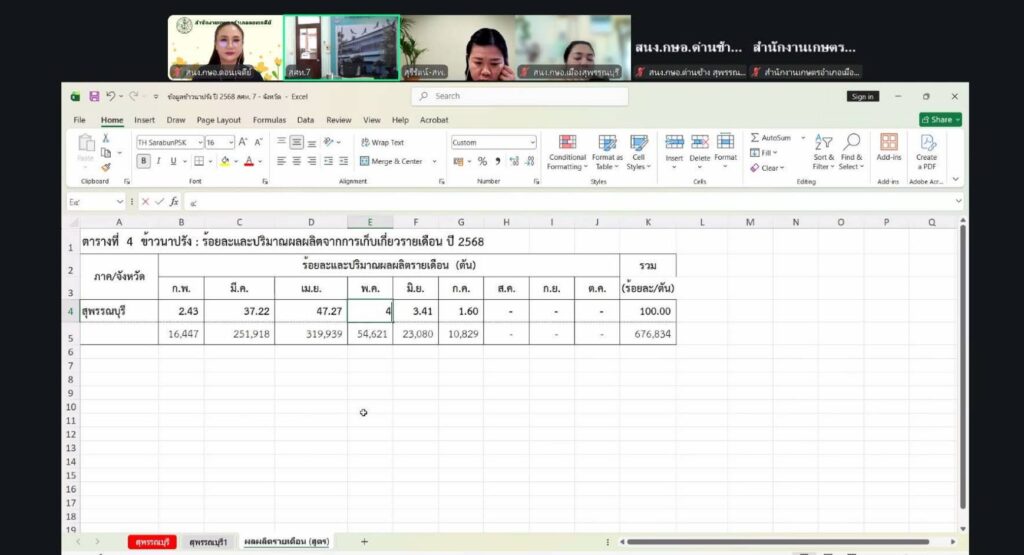
Task: Toggle Bold formatting
Action: coord(144,161)
